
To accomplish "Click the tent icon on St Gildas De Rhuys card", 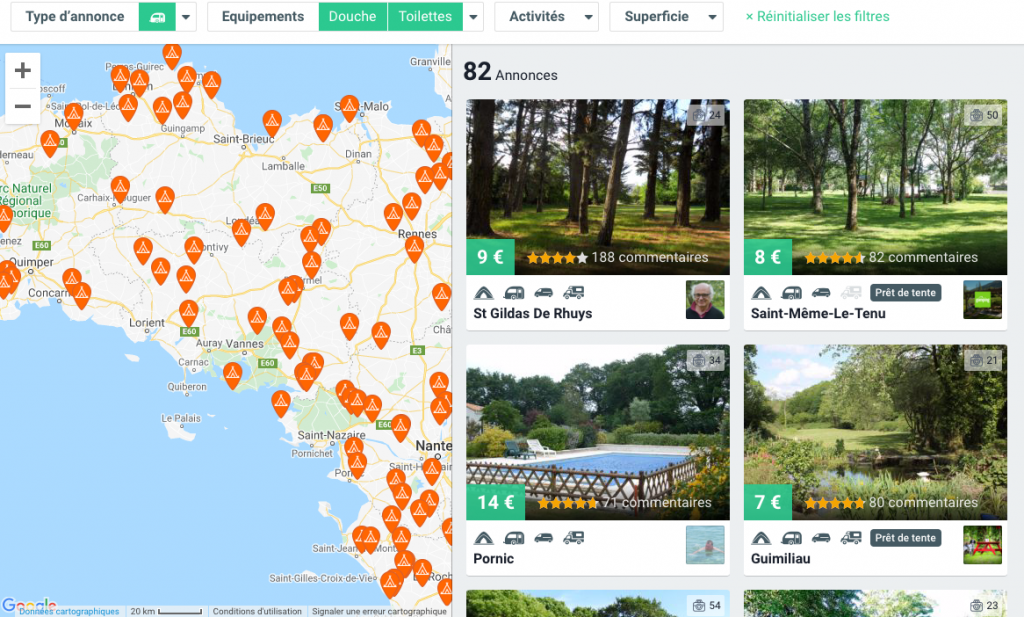I will (x=483, y=293).
